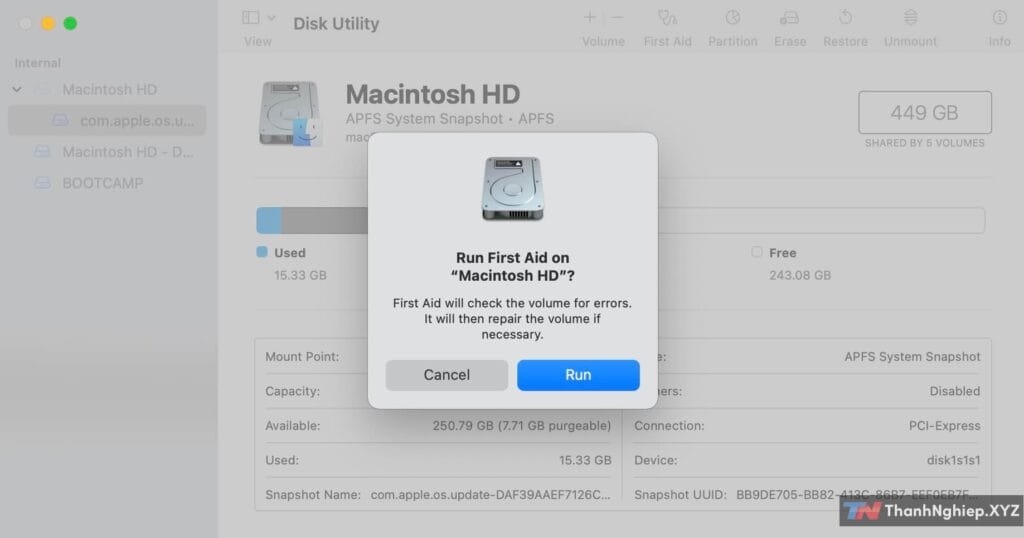Click the Restore arrow icon
The width and height of the screenshot is (1024, 538).
tap(845, 18)
